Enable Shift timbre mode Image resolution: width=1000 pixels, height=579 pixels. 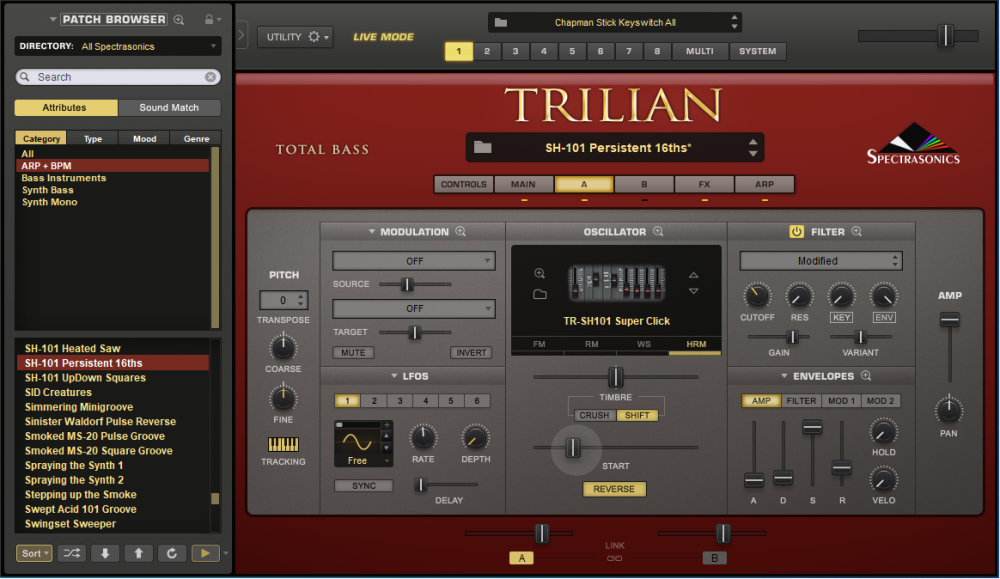point(637,415)
